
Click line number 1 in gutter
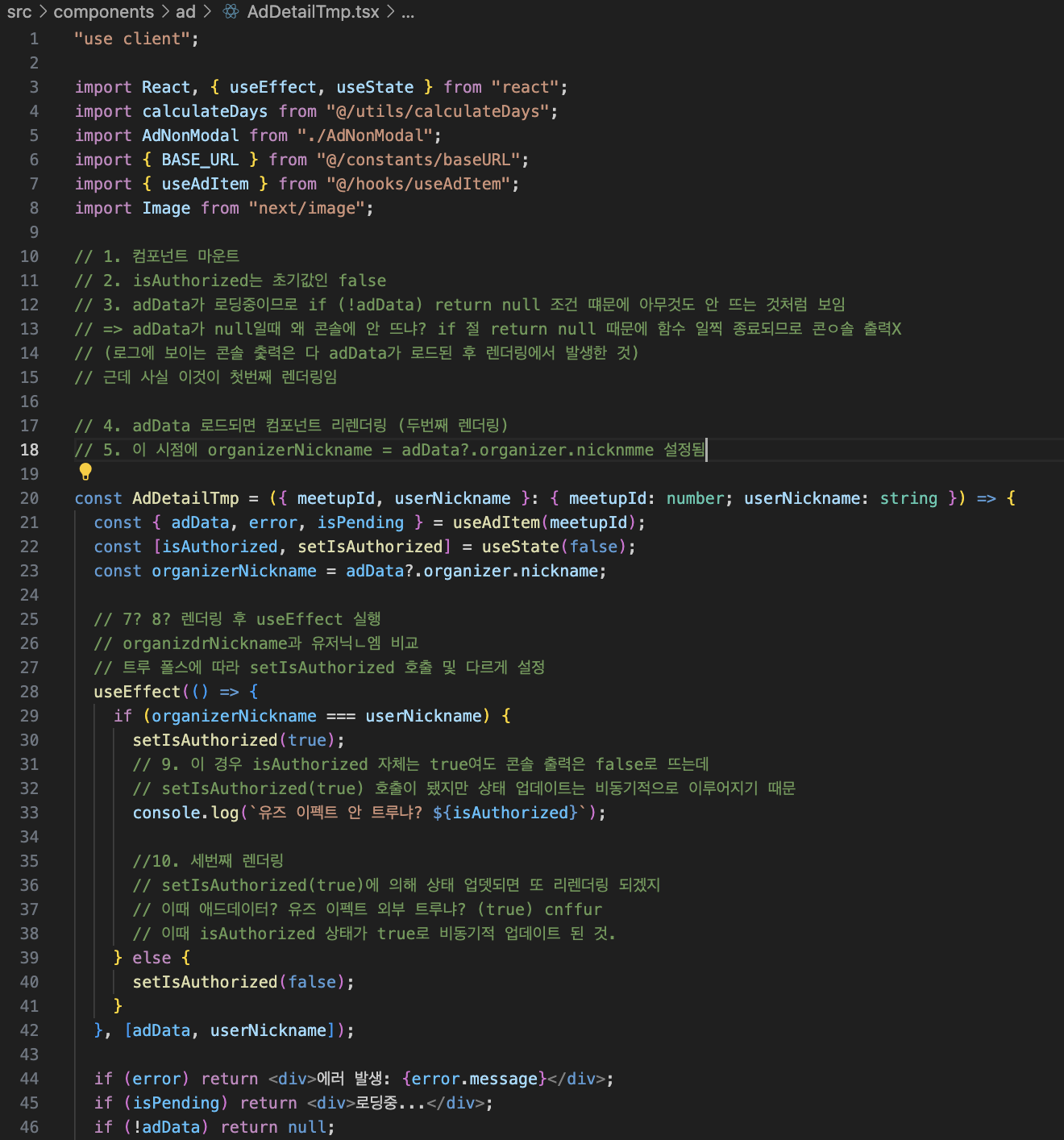pyautogui.click(x=34, y=39)
